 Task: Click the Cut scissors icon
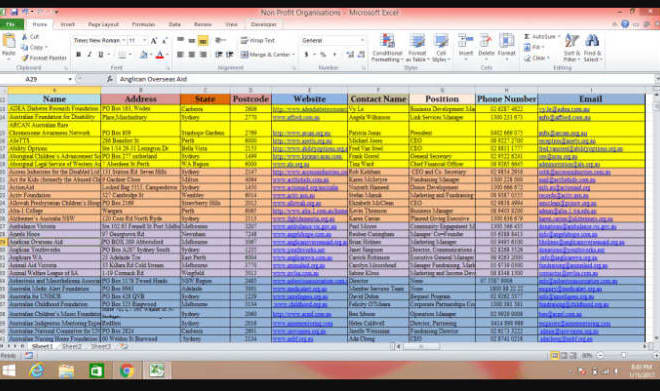tap(24, 37)
